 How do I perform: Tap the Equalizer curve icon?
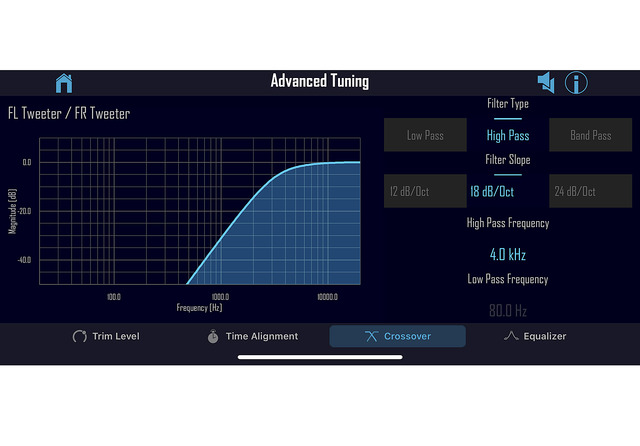click(511, 336)
